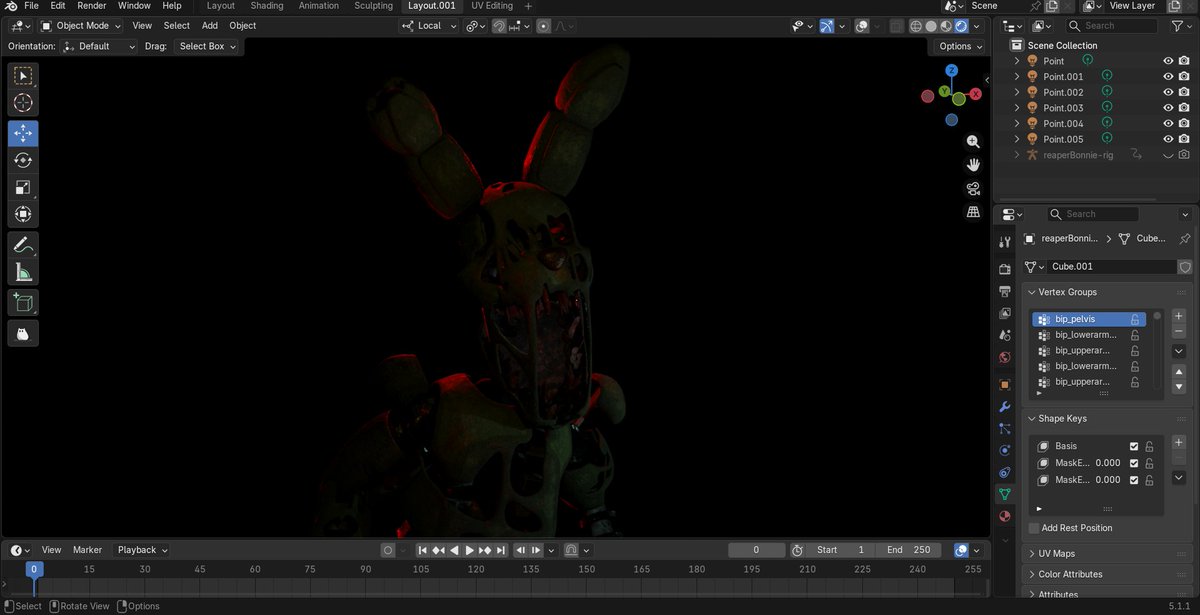Switch to Wireframe shading mode

tap(916, 26)
